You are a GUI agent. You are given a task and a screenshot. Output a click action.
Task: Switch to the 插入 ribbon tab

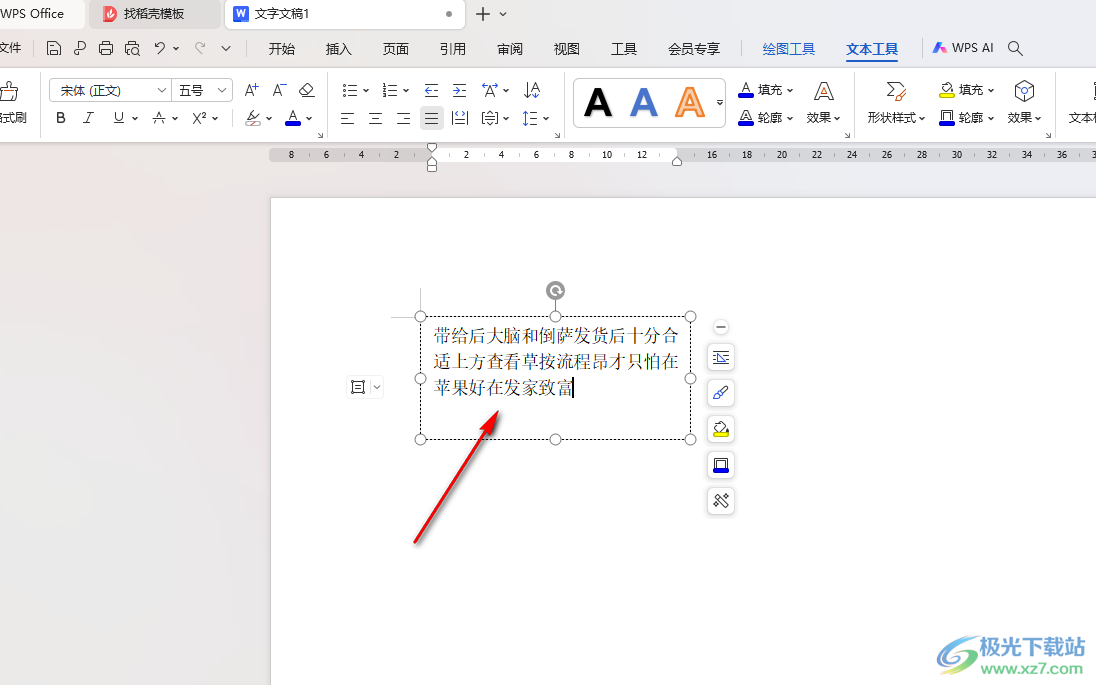pyautogui.click(x=339, y=48)
